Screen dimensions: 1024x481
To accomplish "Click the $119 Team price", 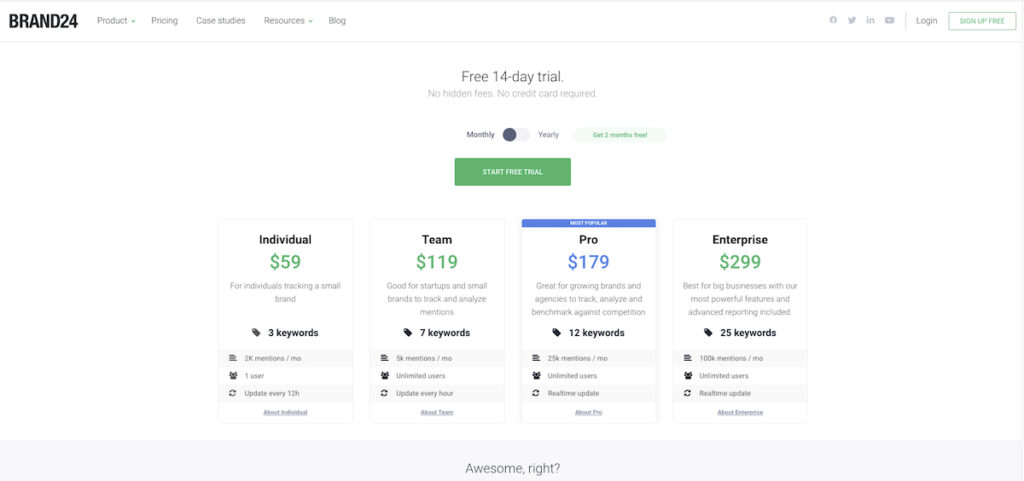I will [437, 262].
